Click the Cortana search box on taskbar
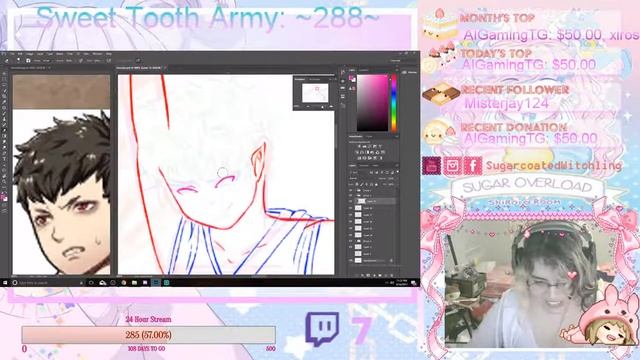640x360 pixels. [x=48, y=282]
